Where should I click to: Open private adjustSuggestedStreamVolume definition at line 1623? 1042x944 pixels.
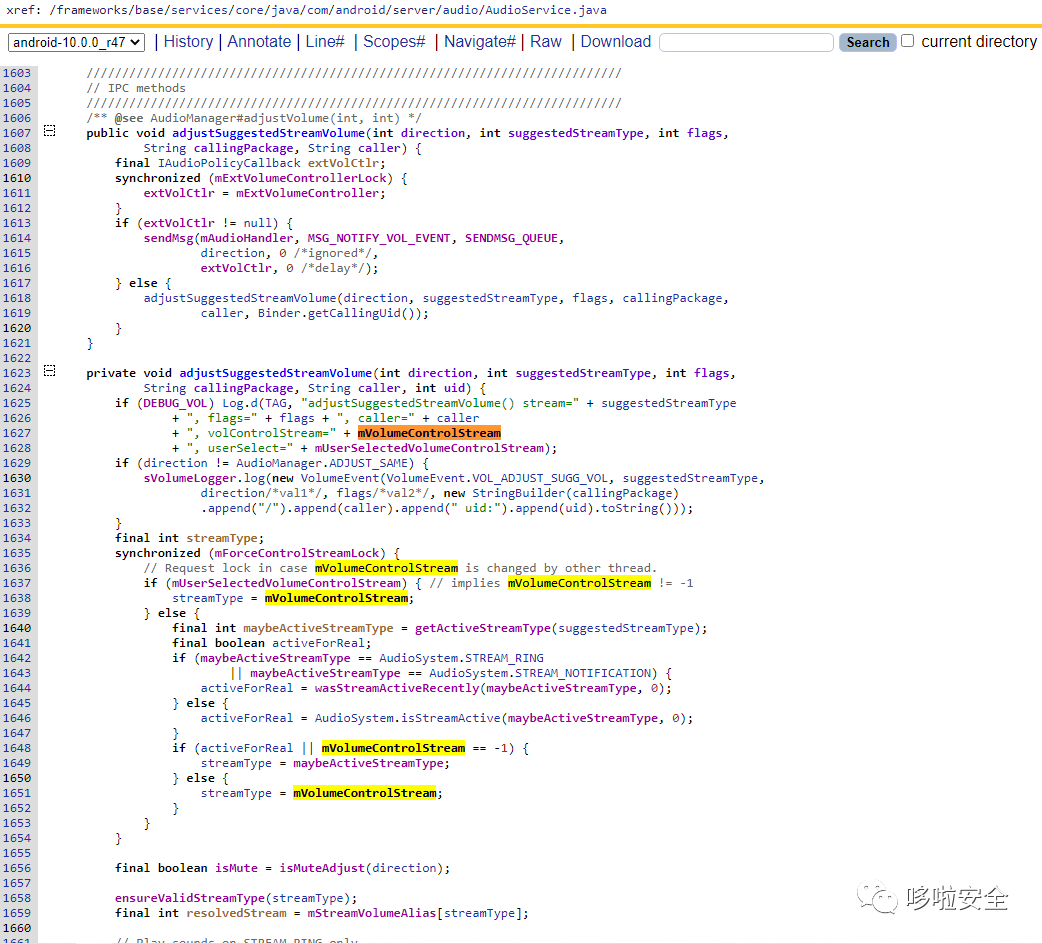point(276,373)
